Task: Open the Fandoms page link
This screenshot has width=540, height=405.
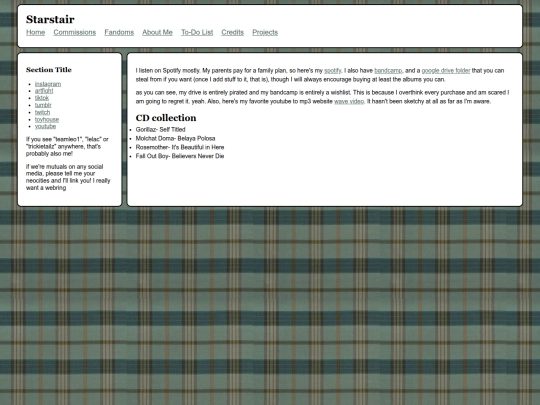Action: tap(119, 32)
